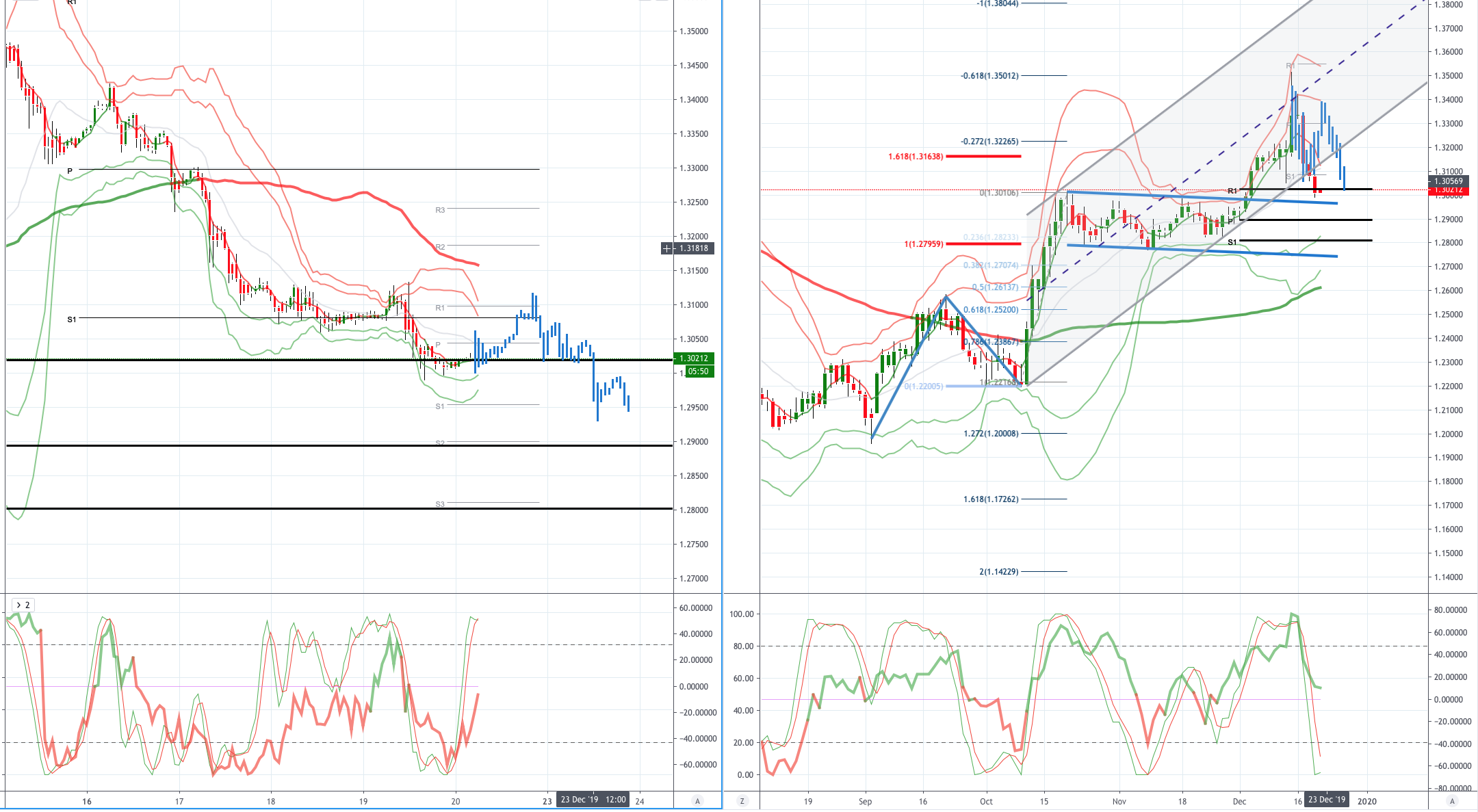Click the 23 Dec '19 label on right time axis
Screen dimensions: 1478x812
click(x=1327, y=800)
